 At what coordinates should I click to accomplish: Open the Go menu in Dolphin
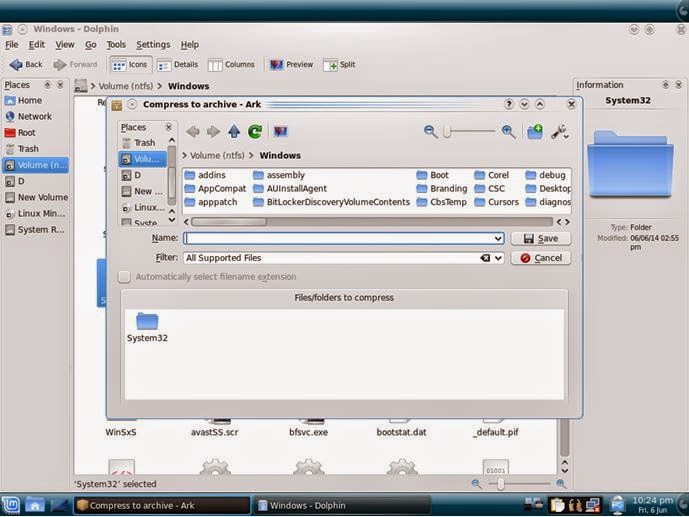coord(91,45)
